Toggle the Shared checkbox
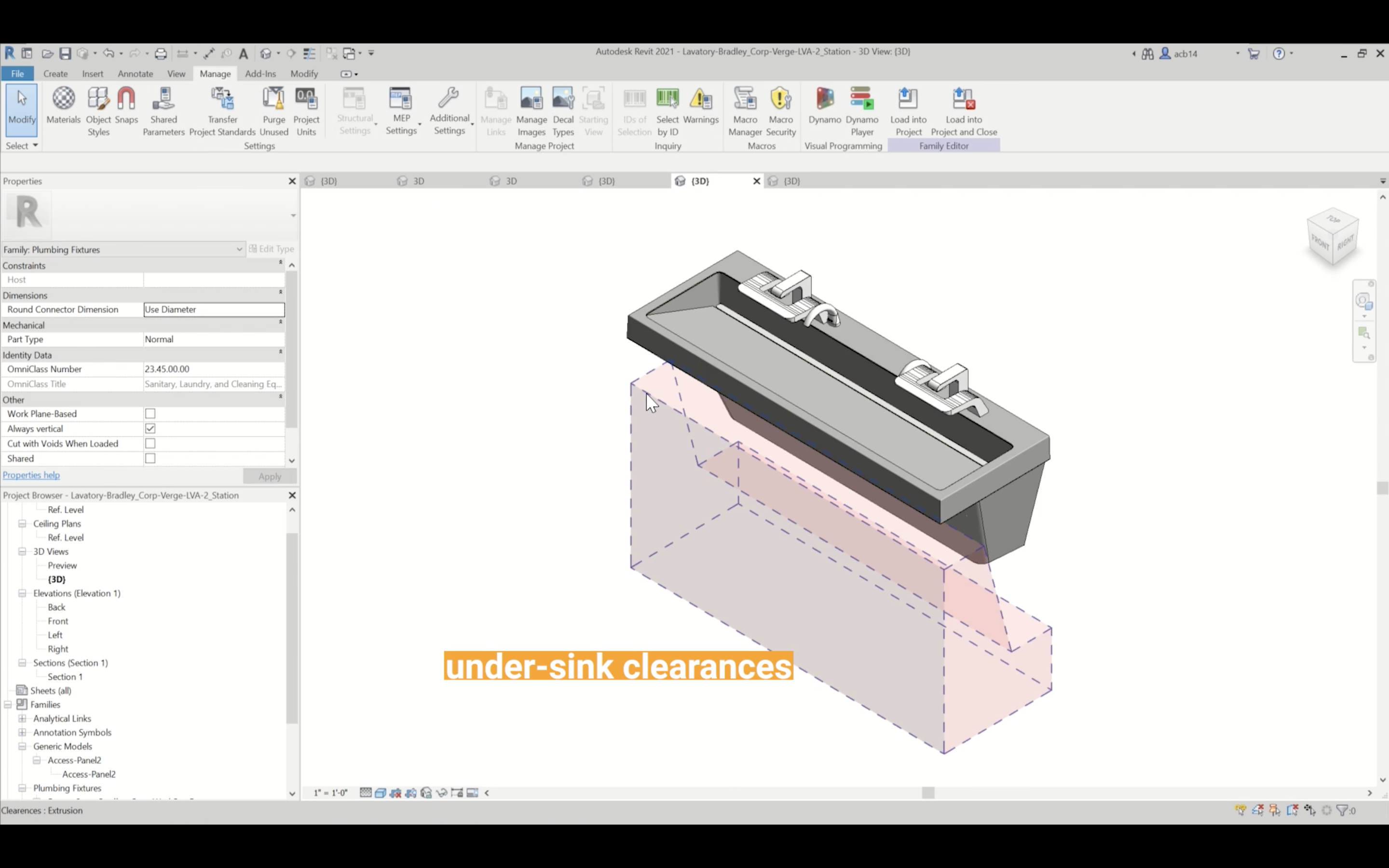Screen dimensions: 1389x868 coord(150,459)
